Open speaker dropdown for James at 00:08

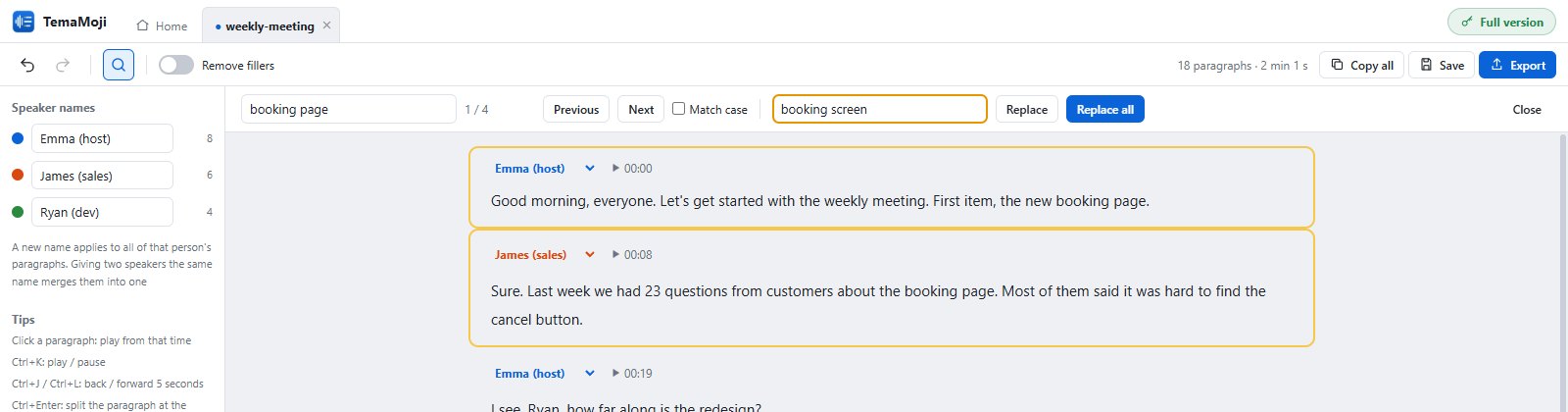tap(590, 254)
